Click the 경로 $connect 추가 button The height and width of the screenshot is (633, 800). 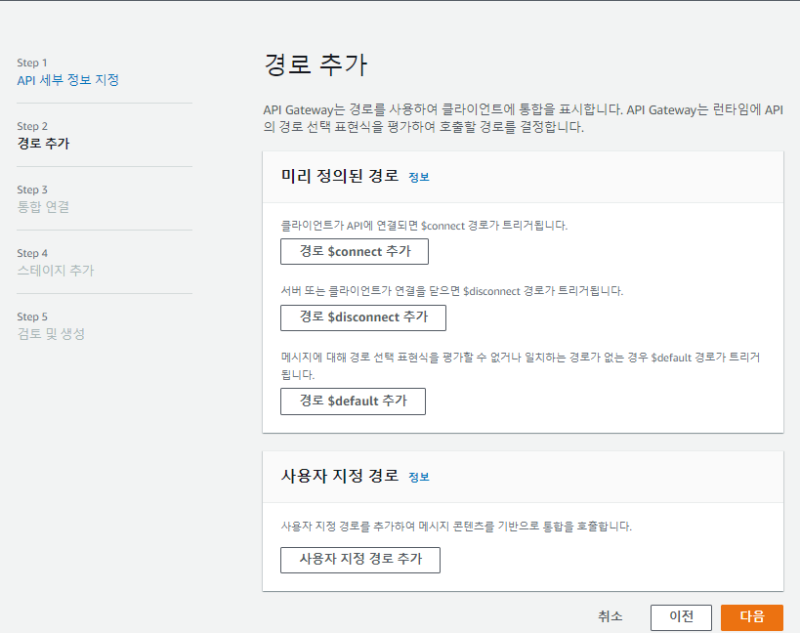(355, 251)
